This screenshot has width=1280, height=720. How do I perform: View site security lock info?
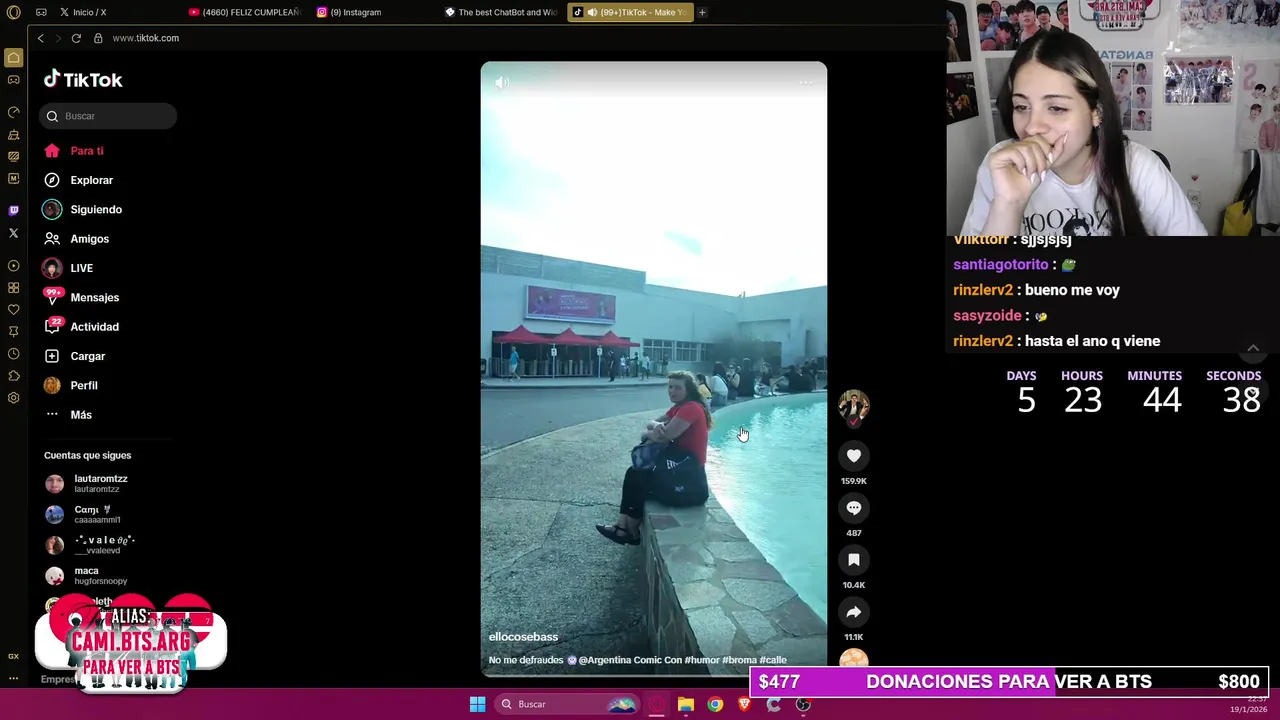[x=98, y=38]
